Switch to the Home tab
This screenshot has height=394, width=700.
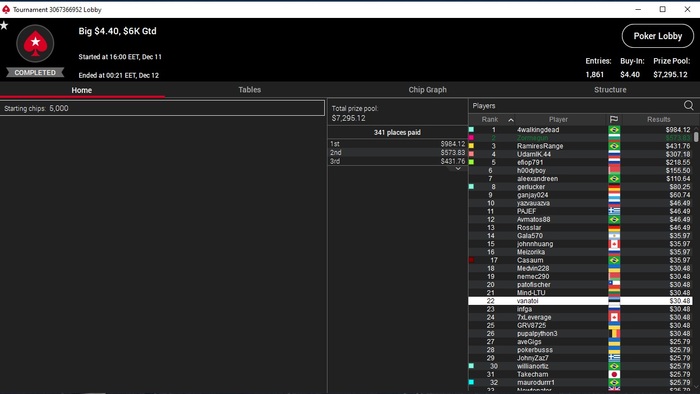[82, 90]
